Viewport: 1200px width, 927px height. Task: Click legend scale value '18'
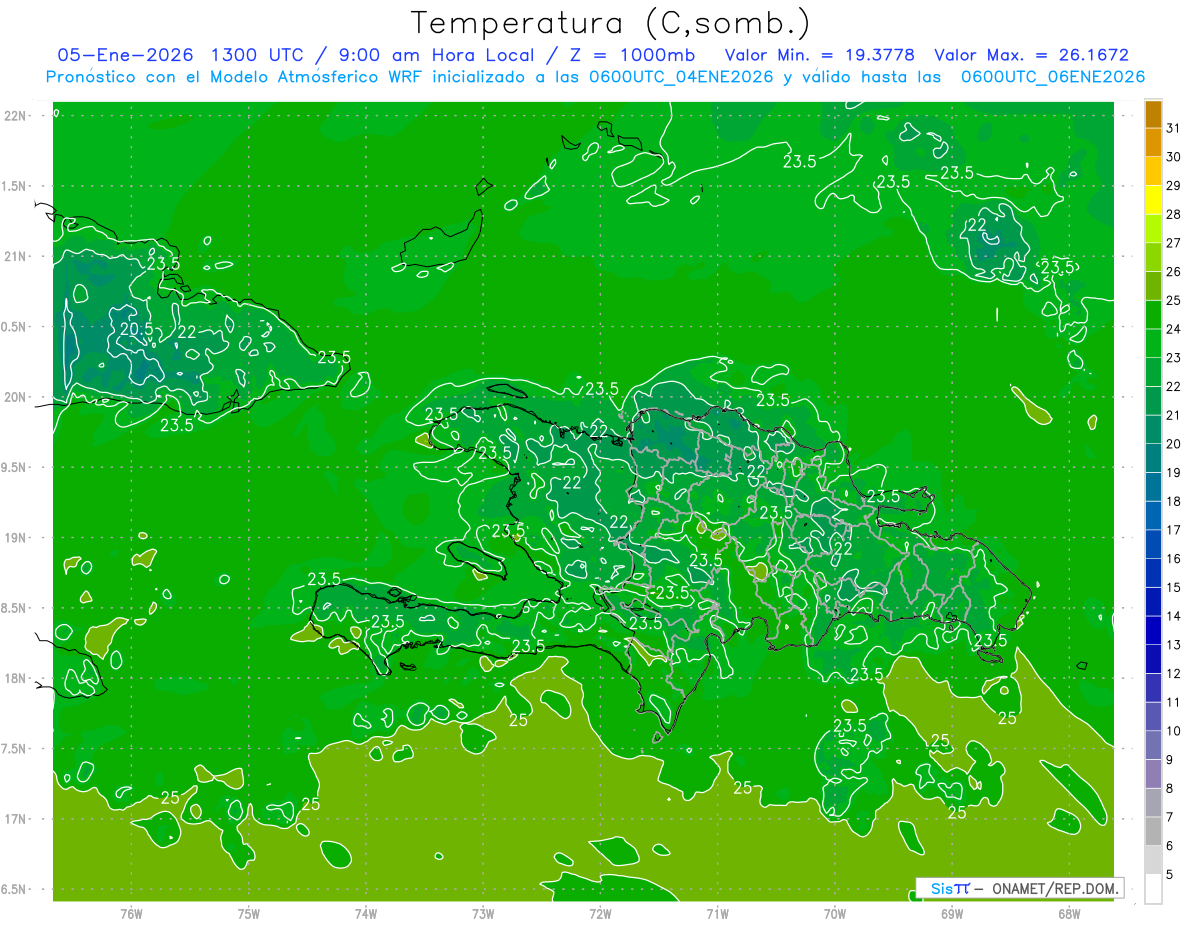(x=1174, y=502)
